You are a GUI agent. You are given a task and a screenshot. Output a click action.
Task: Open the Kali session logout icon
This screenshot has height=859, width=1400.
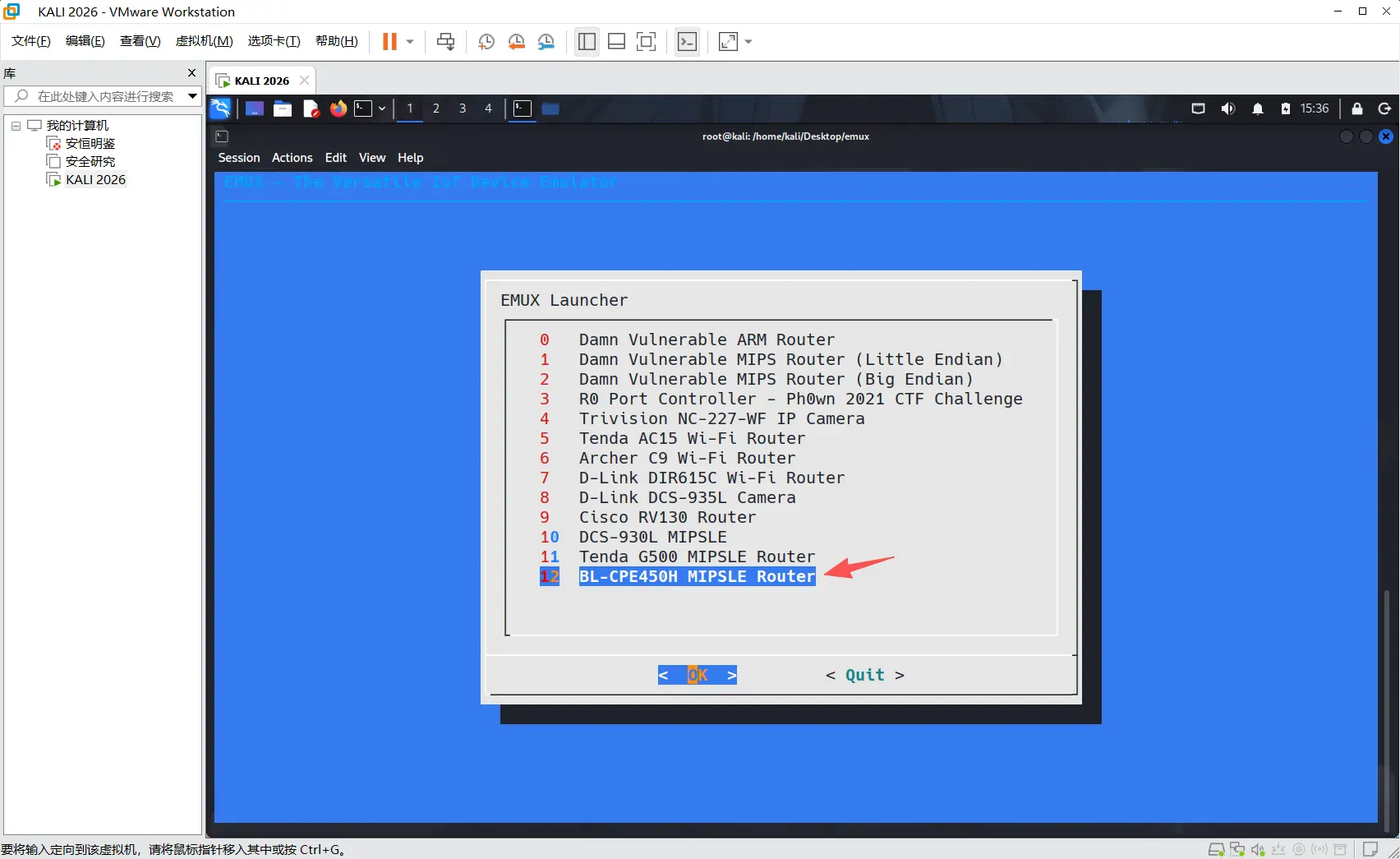pyautogui.click(x=1384, y=109)
